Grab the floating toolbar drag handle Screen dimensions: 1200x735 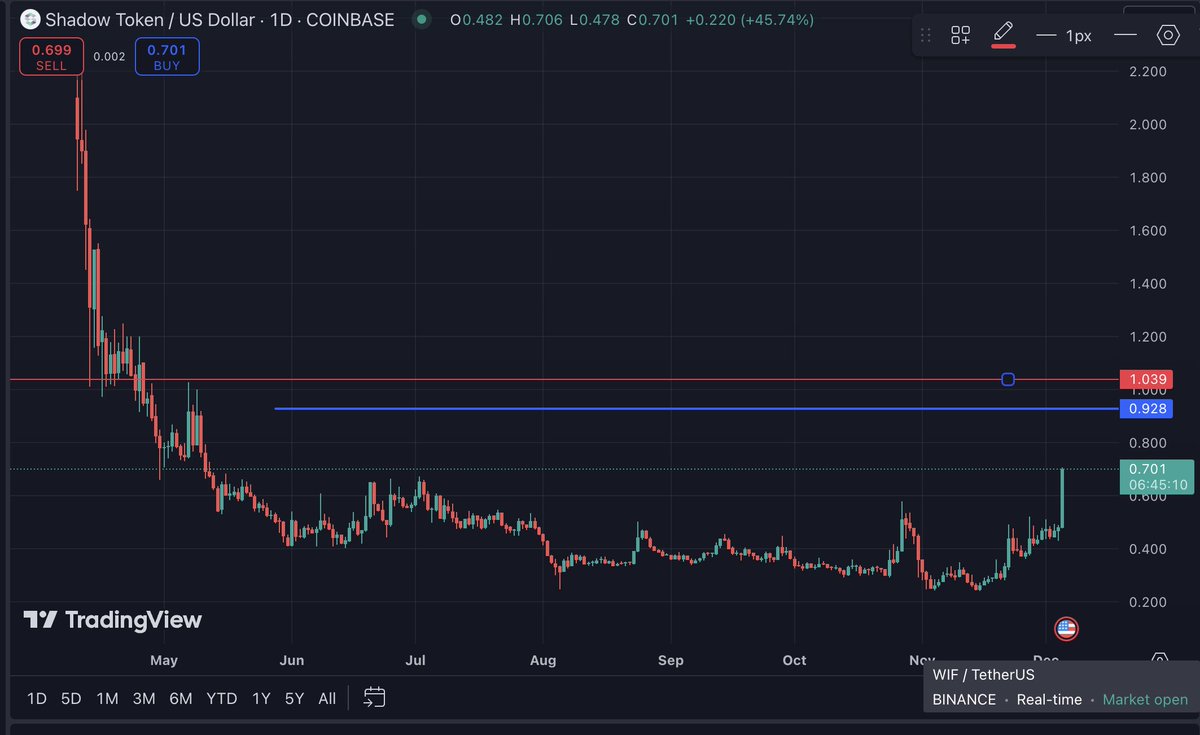point(926,35)
